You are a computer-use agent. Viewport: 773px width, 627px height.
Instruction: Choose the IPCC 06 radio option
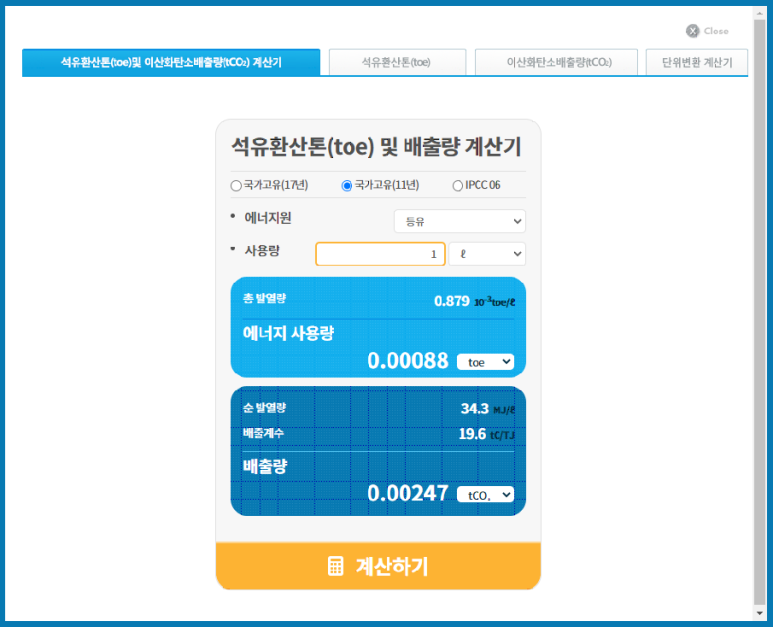point(458,185)
